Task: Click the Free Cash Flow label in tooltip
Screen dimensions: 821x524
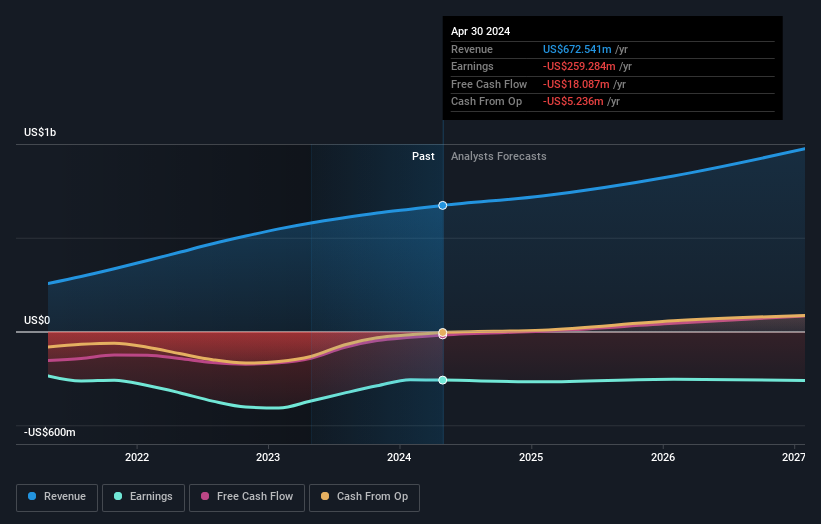Action: (x=489, y=84)
